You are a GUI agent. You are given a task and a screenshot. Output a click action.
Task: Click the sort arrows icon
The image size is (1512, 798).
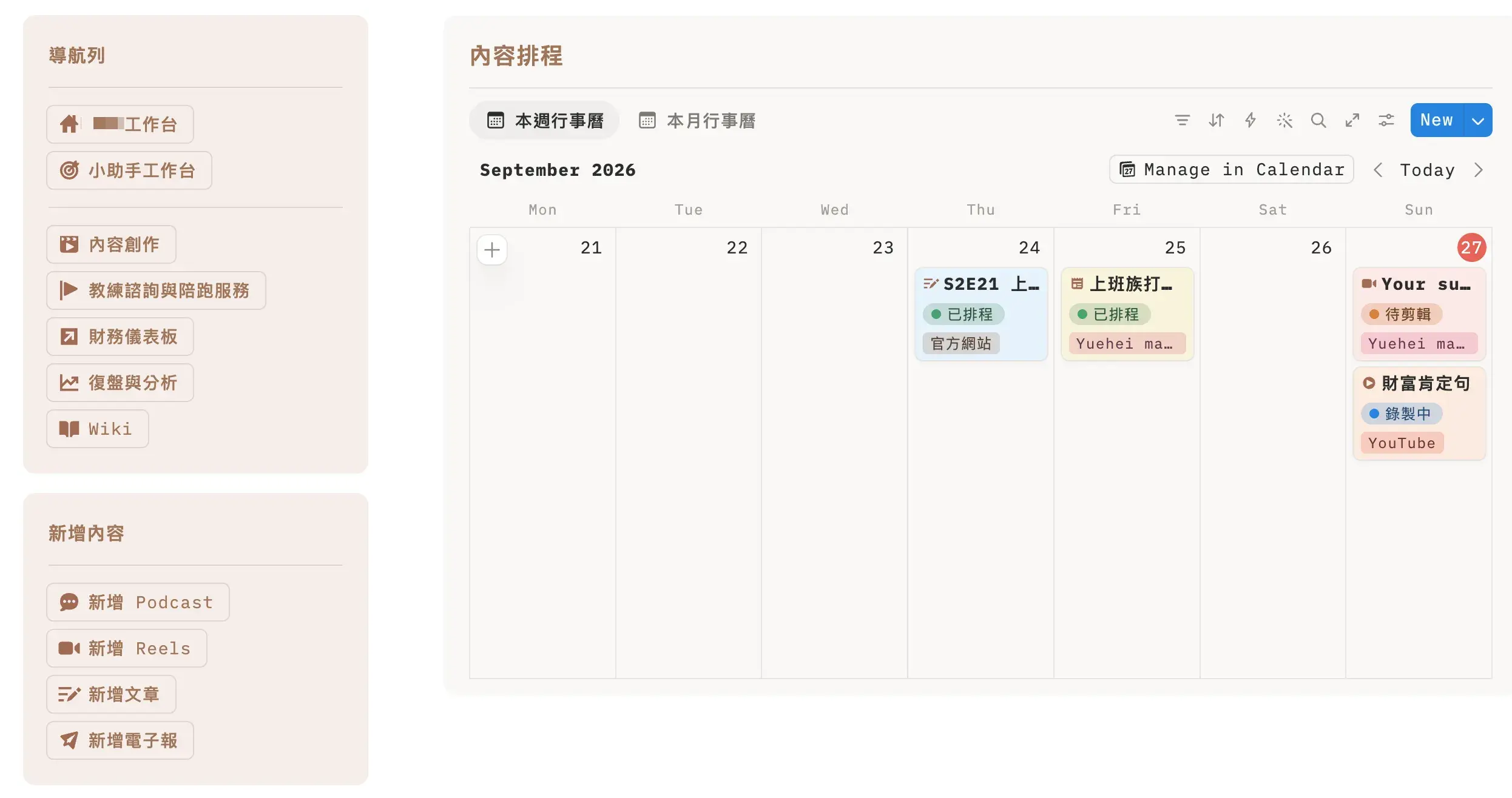[x=1216, y=120]
